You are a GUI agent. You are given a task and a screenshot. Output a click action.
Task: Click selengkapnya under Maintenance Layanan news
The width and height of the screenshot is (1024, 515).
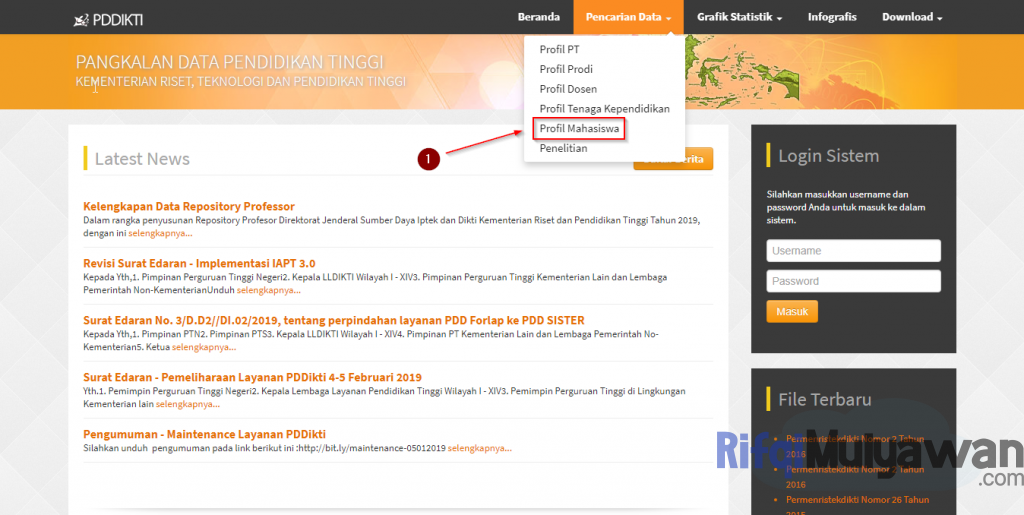480,448
